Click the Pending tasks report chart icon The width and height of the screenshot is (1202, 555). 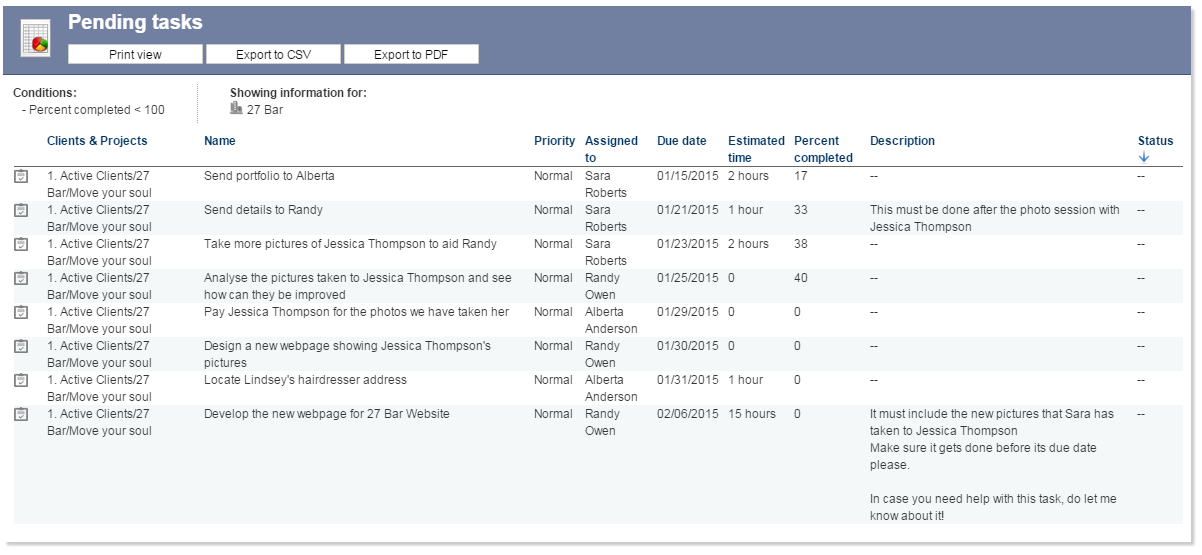click(x=35, y=38)
